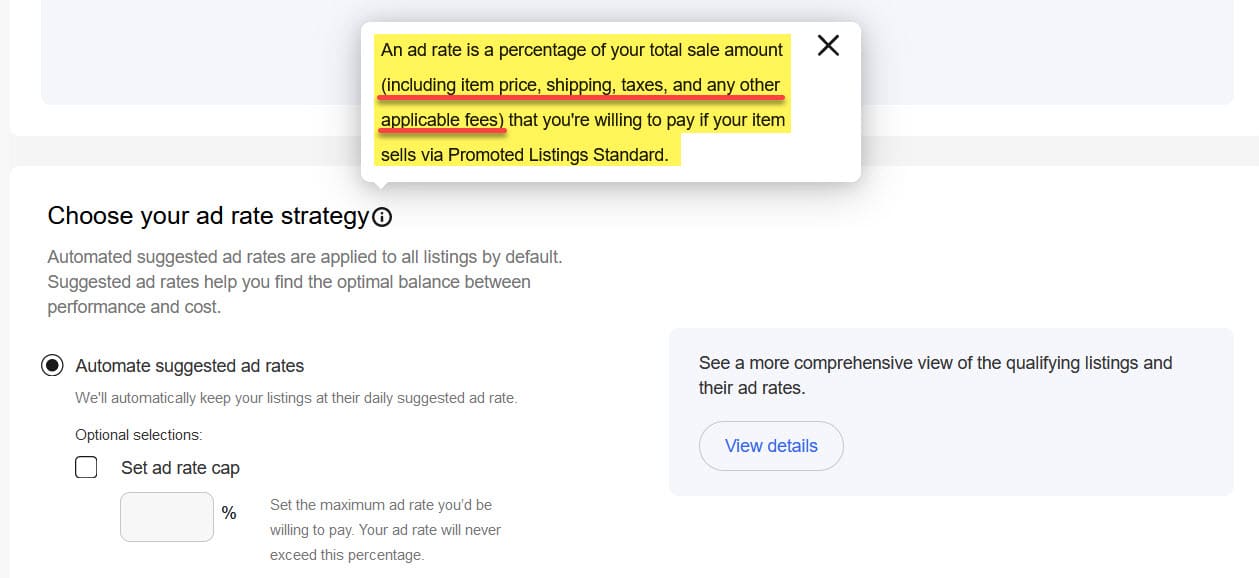Click the "Choose your ad rate strategy" heading
1259x578 pixels.
pos(208,216)
